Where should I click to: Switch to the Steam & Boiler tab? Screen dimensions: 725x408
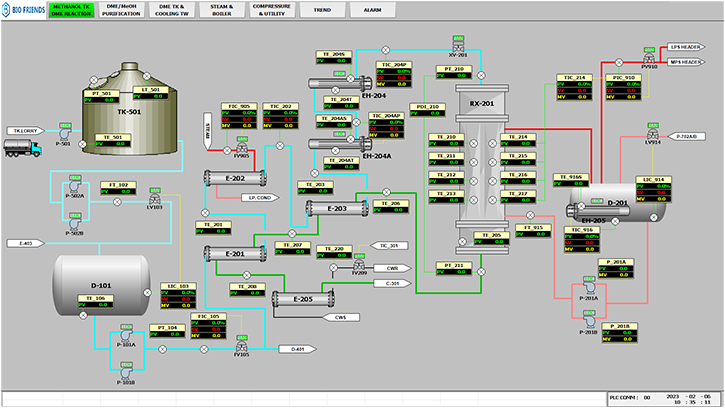[222, 10]
